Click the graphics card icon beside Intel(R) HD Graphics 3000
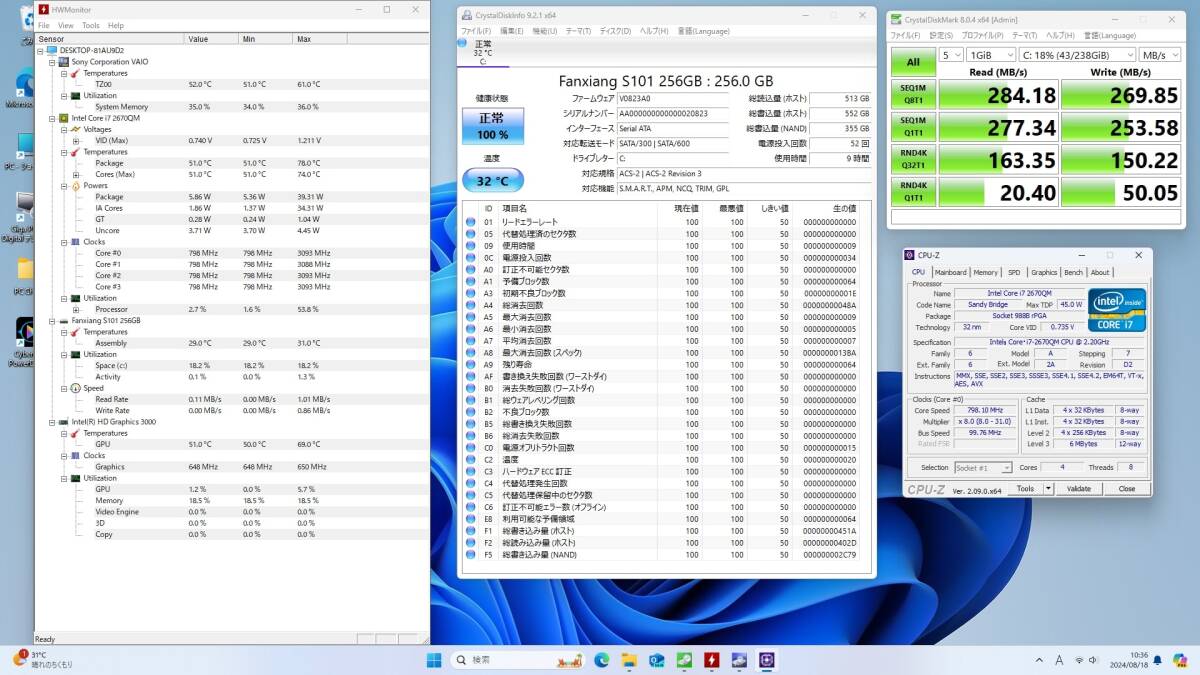Image resolution: width=1200 pixels, height=675 pixels. [x=64, y=422]
